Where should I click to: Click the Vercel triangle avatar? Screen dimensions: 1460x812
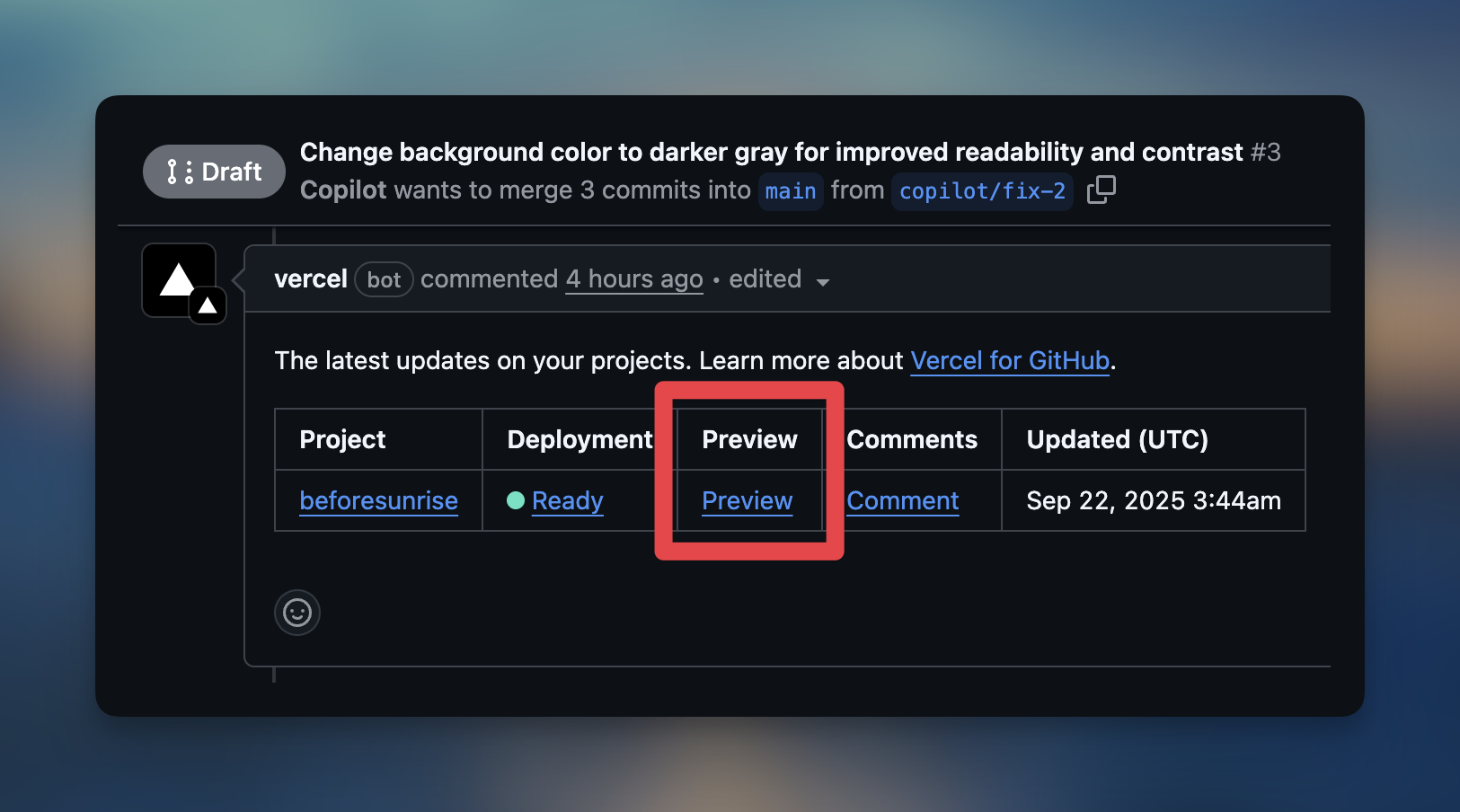point(179,280)
